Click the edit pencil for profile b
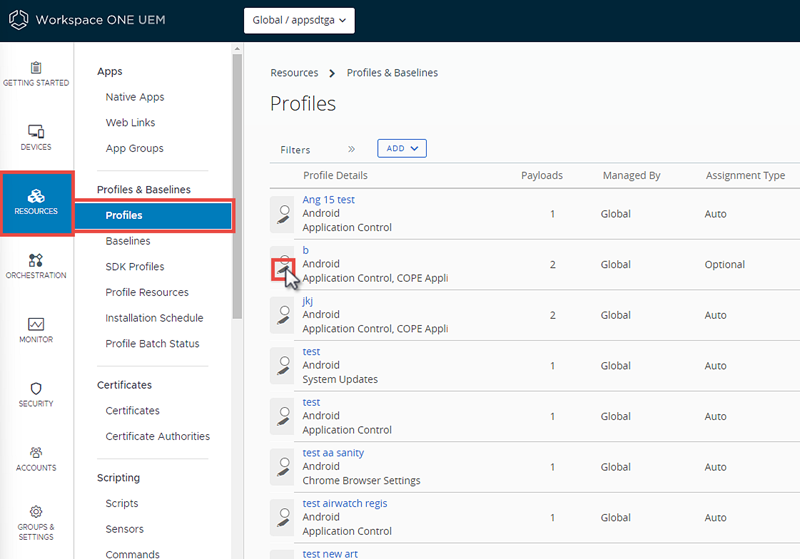 [283, 269]
